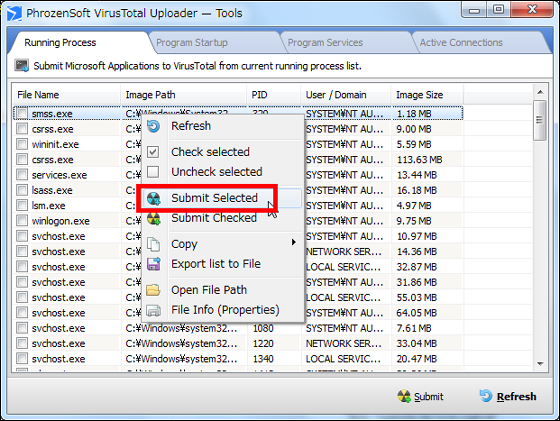
Task: Click the Check selected checkmark icon
Action: (x=153, y=152)
